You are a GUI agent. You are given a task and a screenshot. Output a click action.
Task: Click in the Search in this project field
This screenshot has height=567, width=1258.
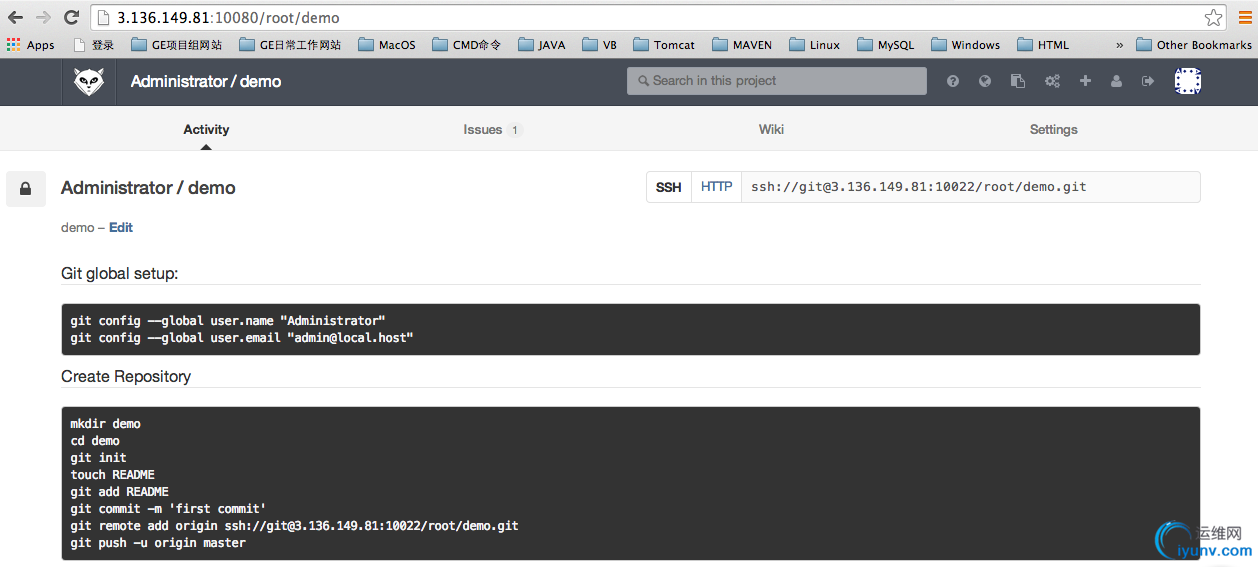pos(777,81)
